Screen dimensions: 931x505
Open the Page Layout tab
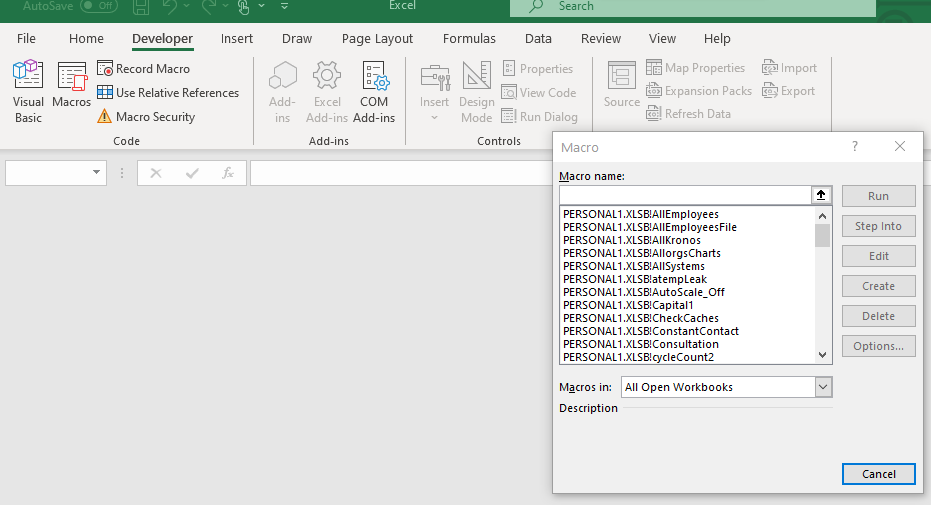click(x=377, y=39)
